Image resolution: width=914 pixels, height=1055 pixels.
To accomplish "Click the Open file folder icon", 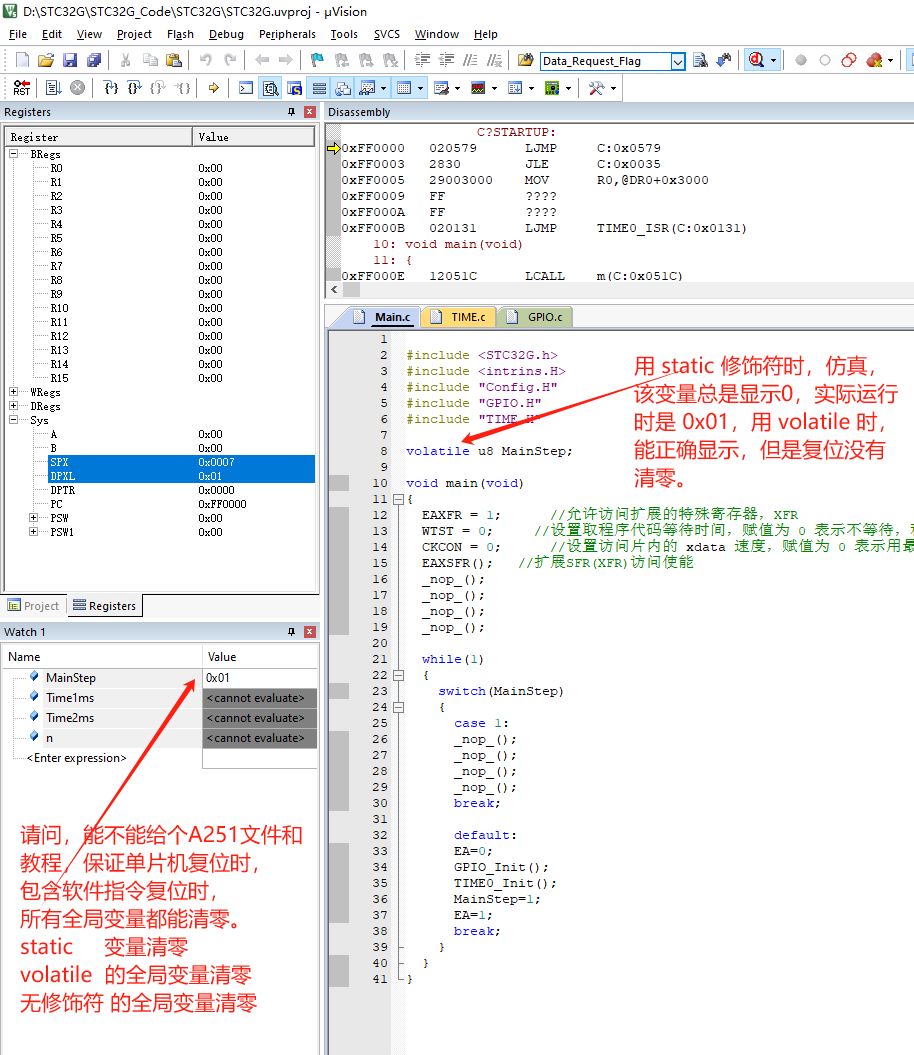I will [x=46, y=61].
